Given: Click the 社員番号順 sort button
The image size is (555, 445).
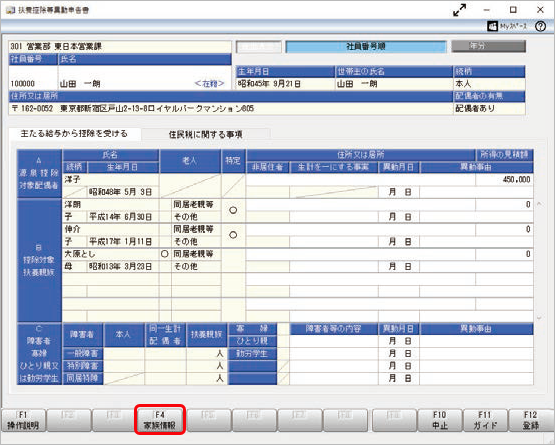Looking at the screenshot, I should 366,46.
